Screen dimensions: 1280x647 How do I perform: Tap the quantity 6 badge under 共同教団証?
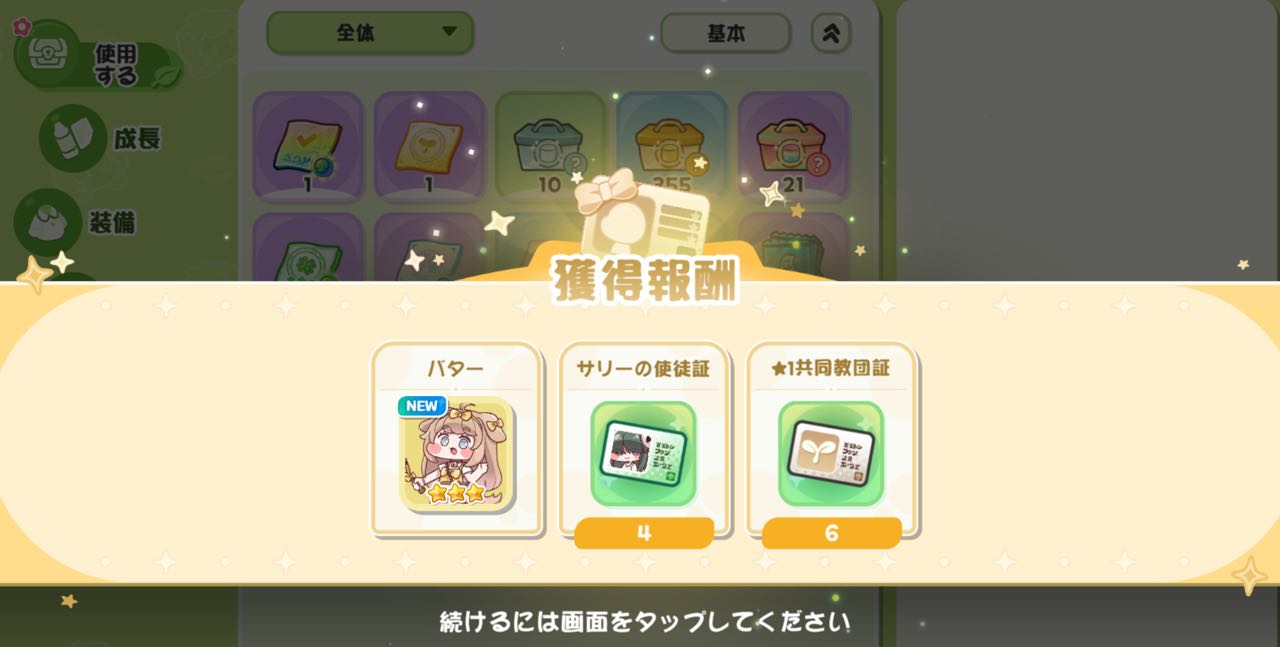click(831, 533)
